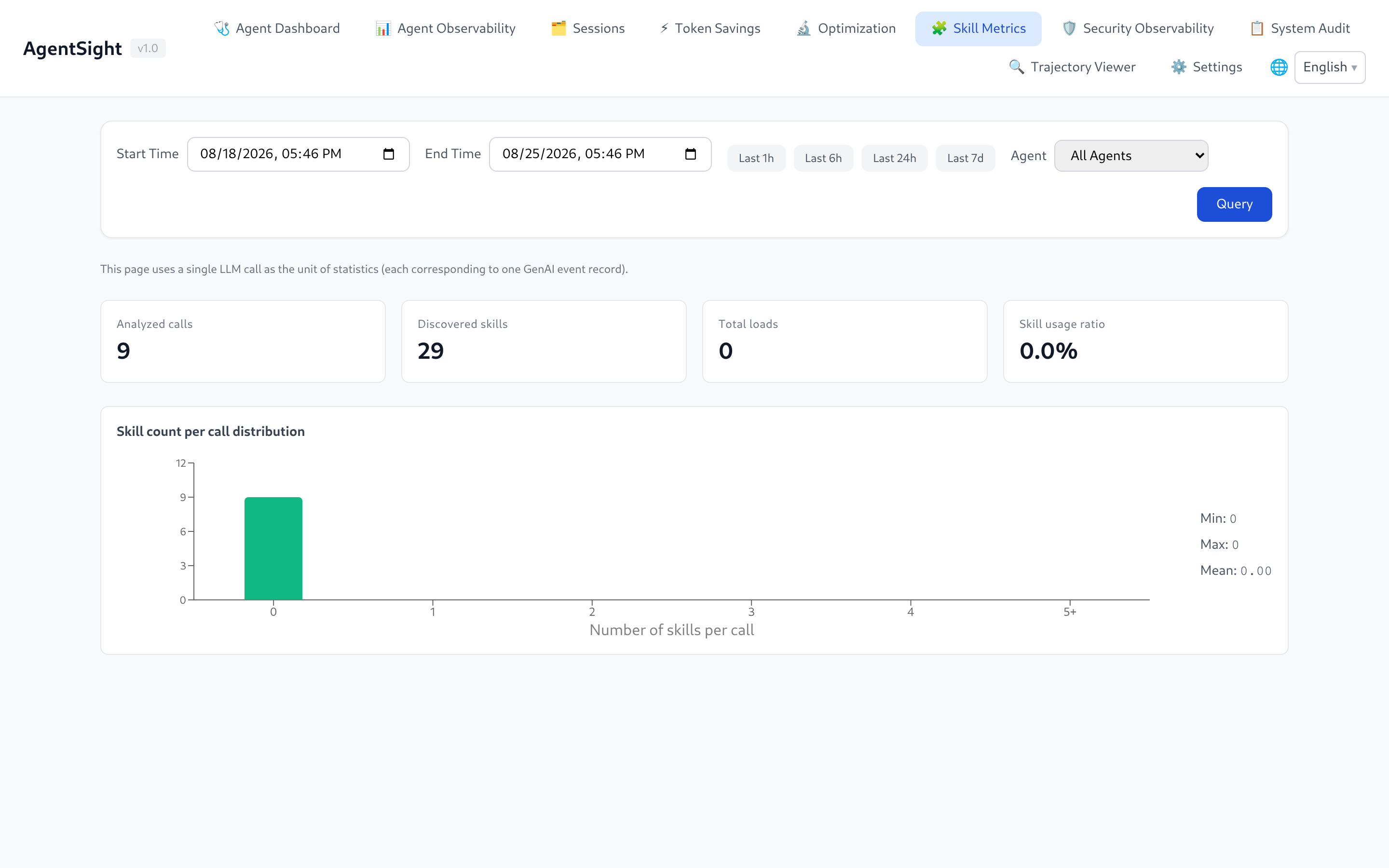This screenshot has height=868, width=1389.
Task: Open the Agent Dashboard tab
Action: (277, 29)
